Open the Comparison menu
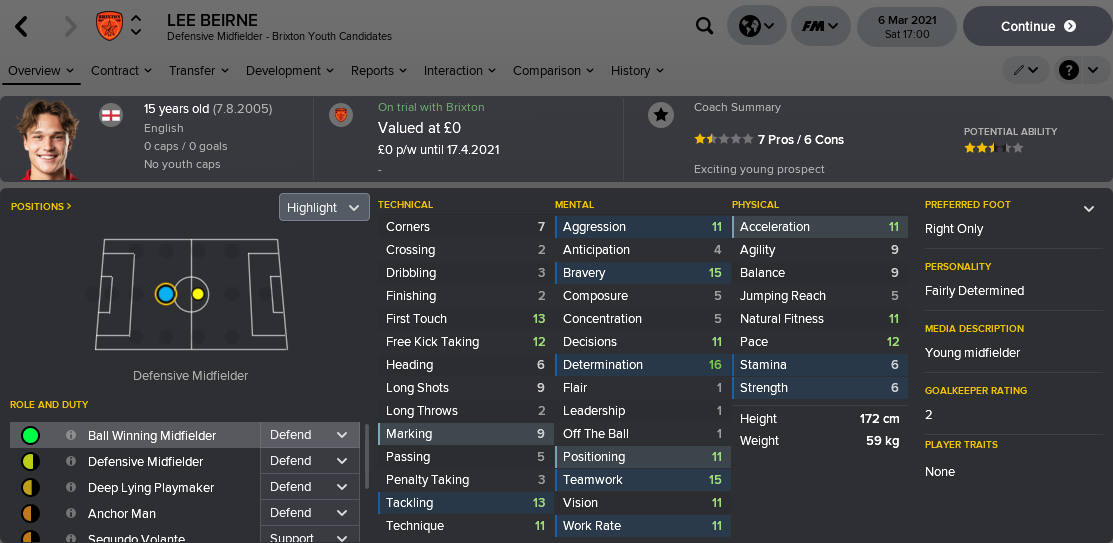 (553, 71)
